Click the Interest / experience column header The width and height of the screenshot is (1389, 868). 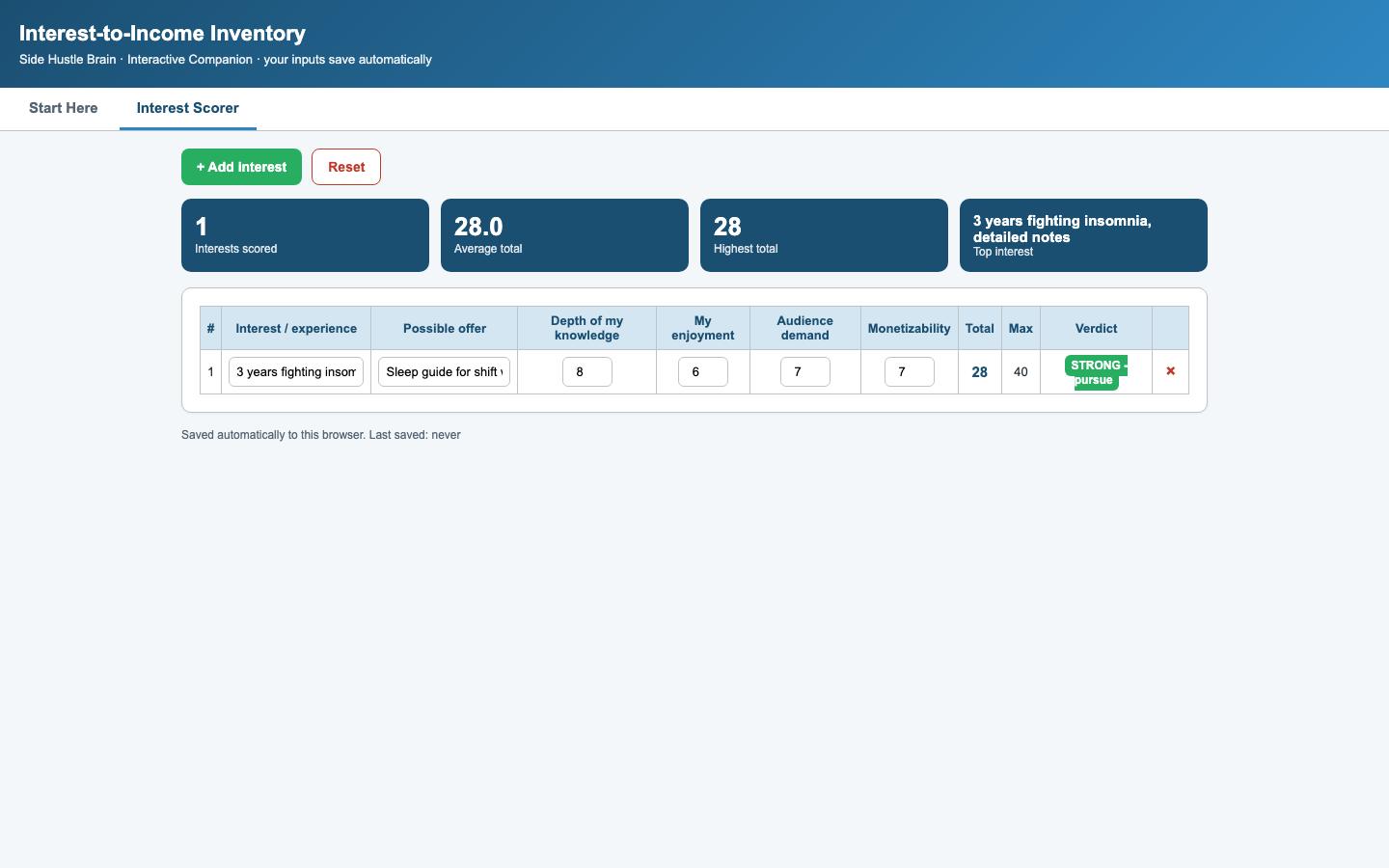pos(296,328)
